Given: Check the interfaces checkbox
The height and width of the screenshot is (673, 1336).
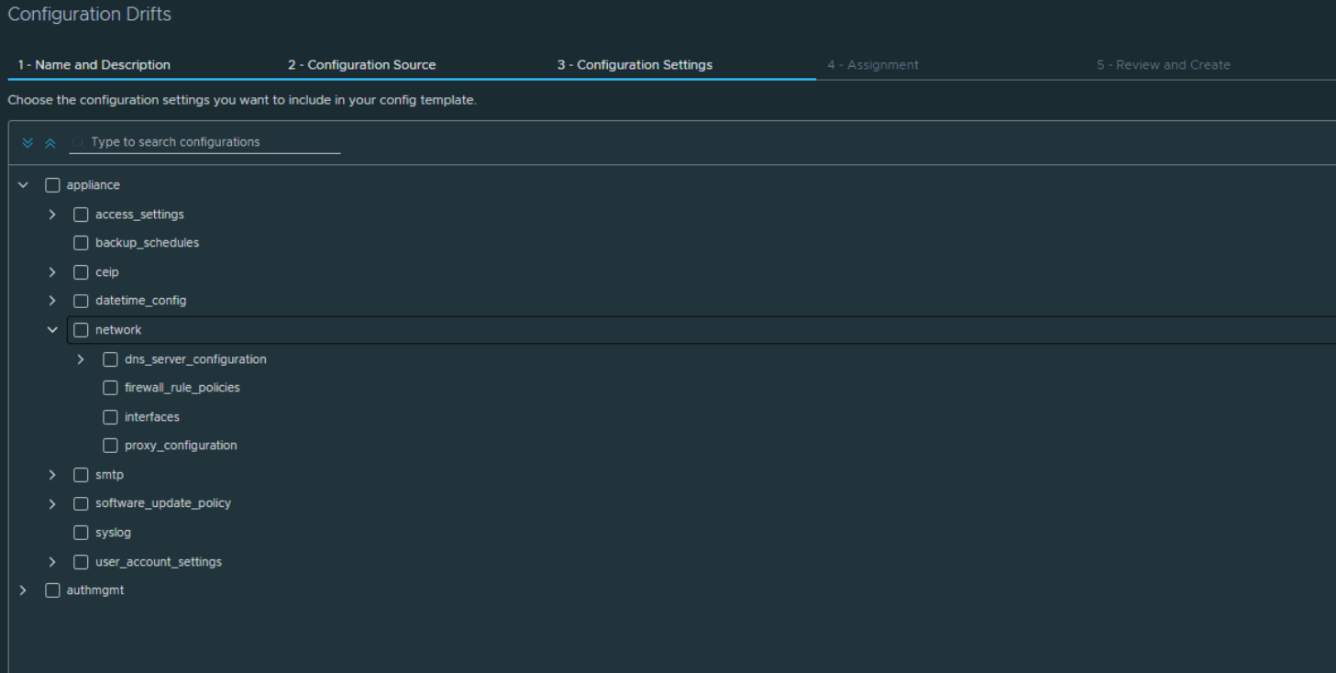Looking at the screenshot, I should [110, 416].
